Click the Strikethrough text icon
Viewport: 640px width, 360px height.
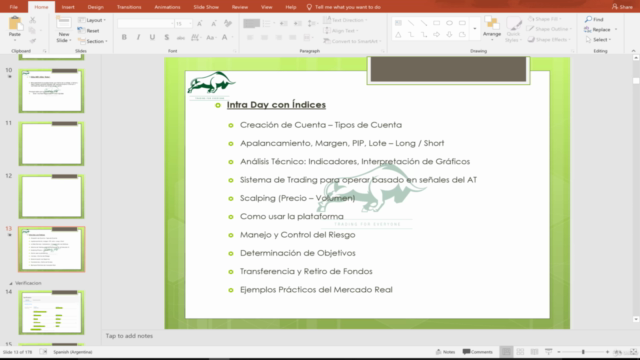(167, 37)
